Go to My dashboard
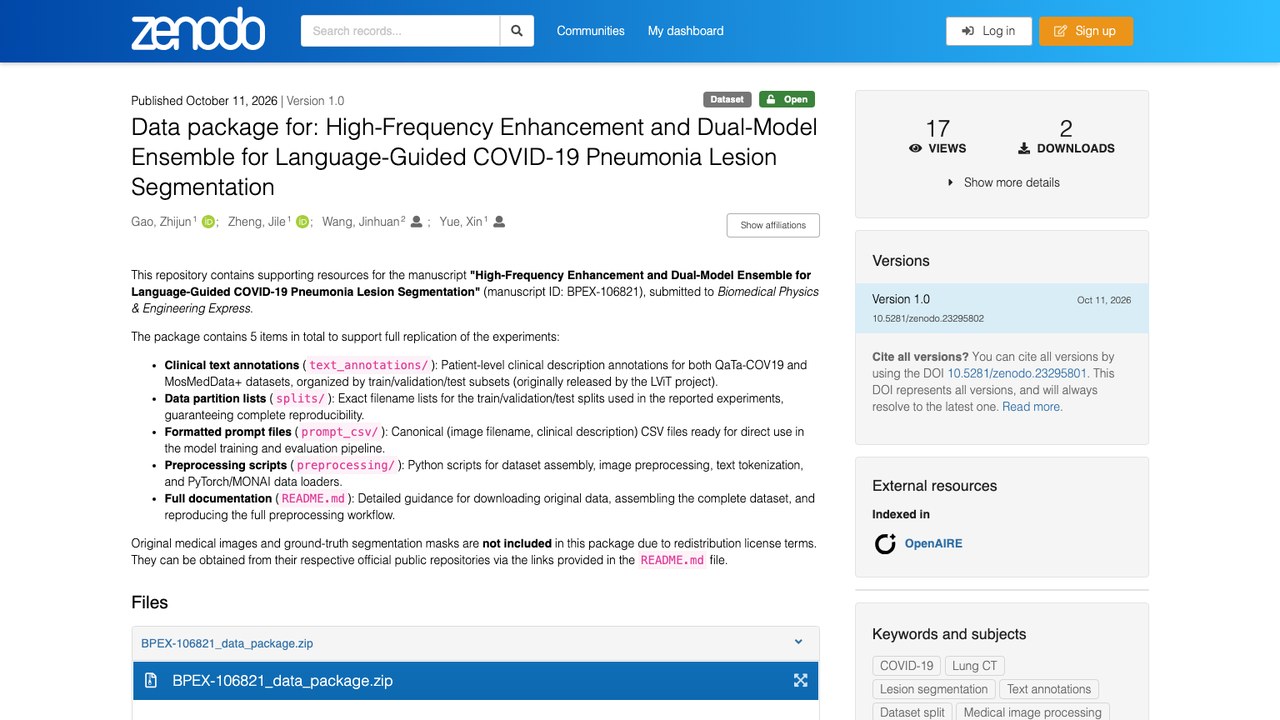The width and height of the screenshot is (1280, 720). [686, 31]
